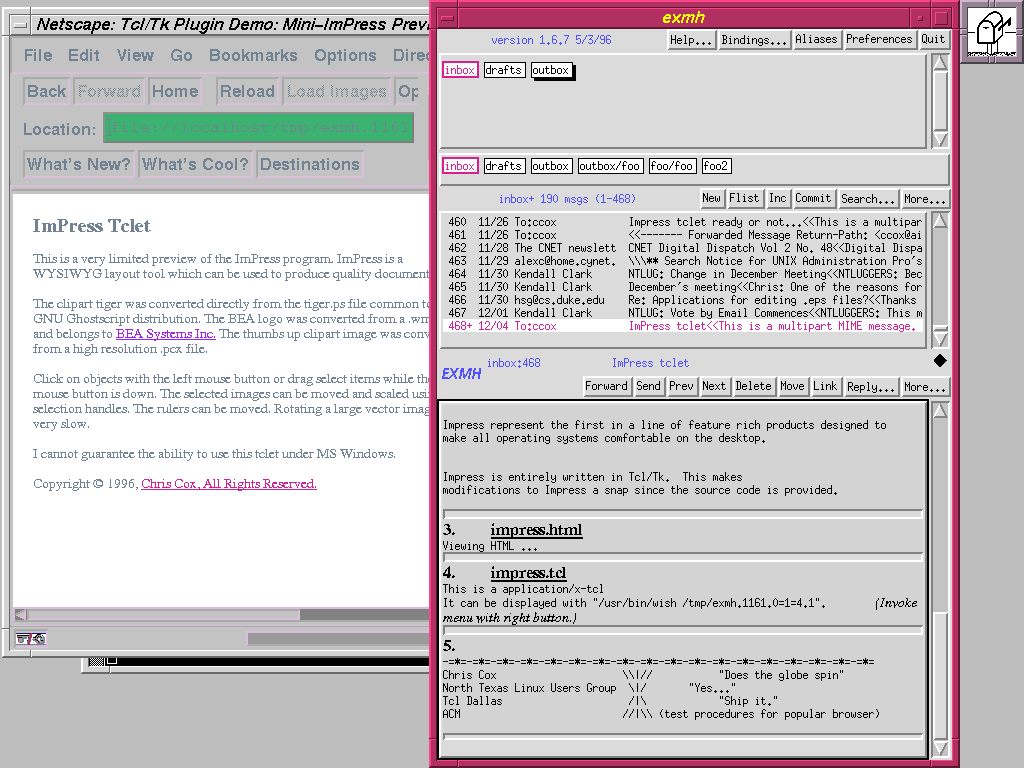Click Flist button
1024x768 pixels.
coord(744,198)
